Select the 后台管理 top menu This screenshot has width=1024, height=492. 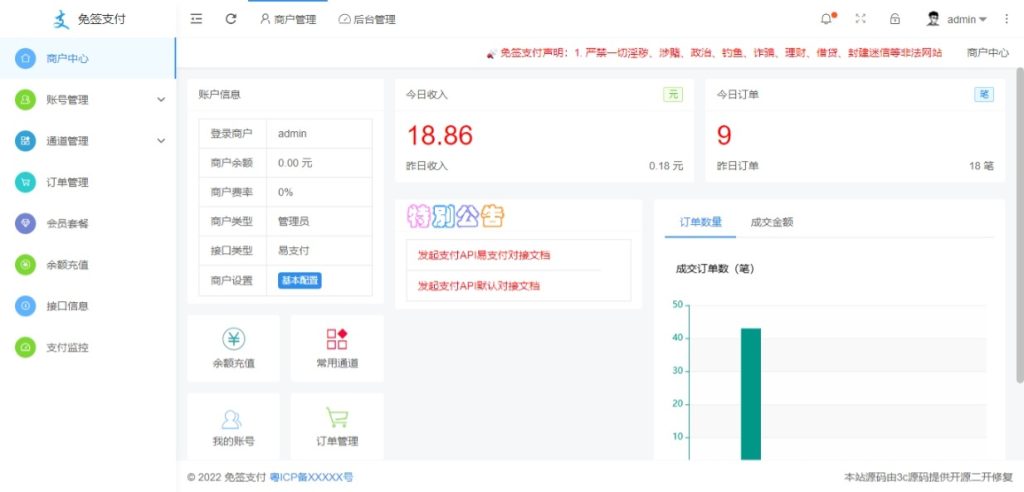click(367, 19)
